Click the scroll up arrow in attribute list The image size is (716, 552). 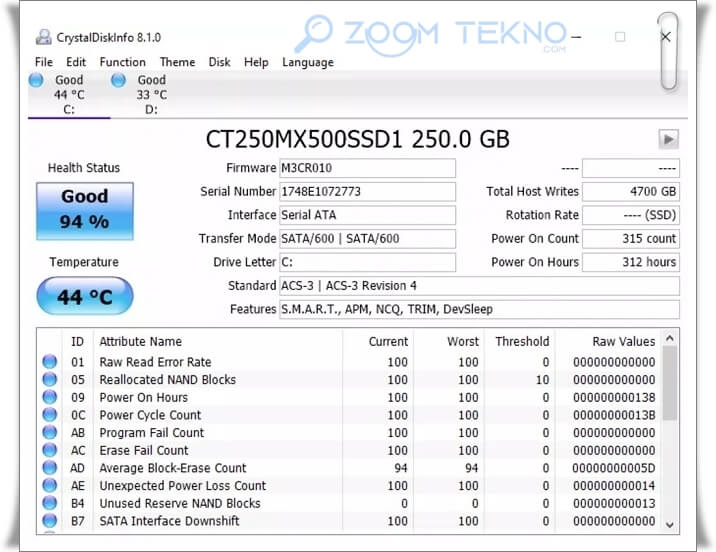click(670, 338)
